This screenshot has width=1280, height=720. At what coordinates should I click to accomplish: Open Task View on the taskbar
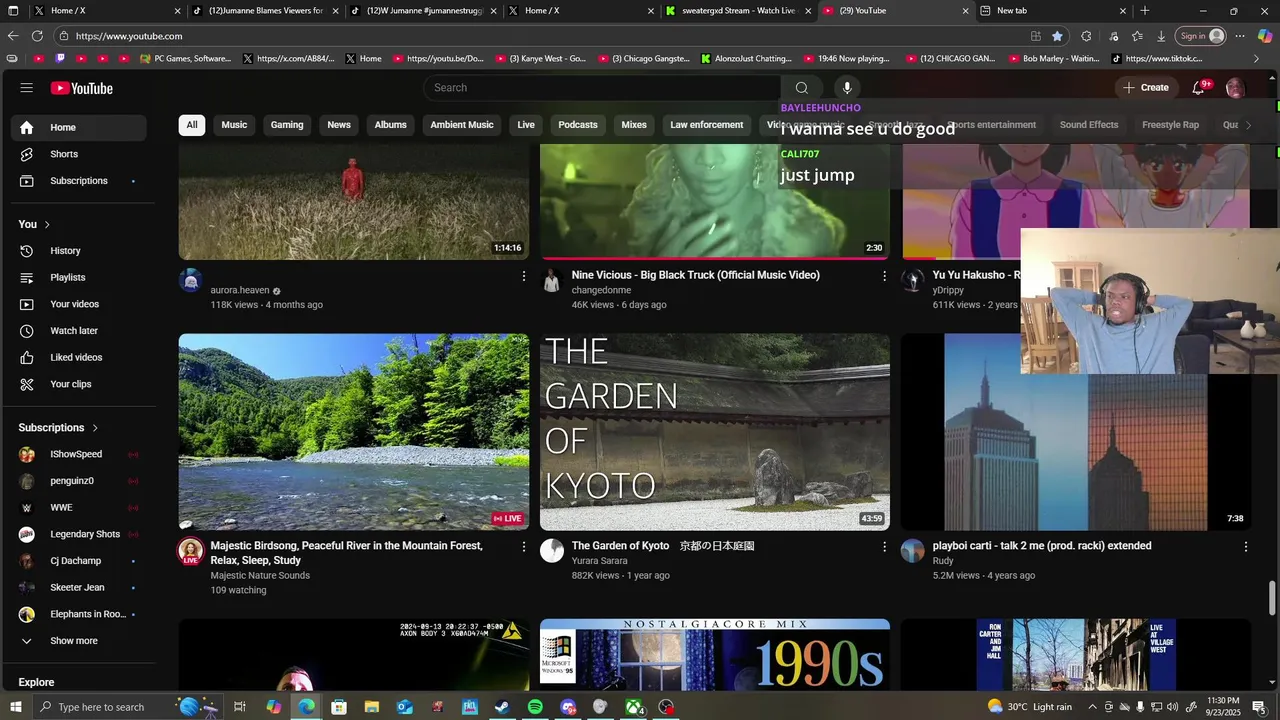pos(240,707)
